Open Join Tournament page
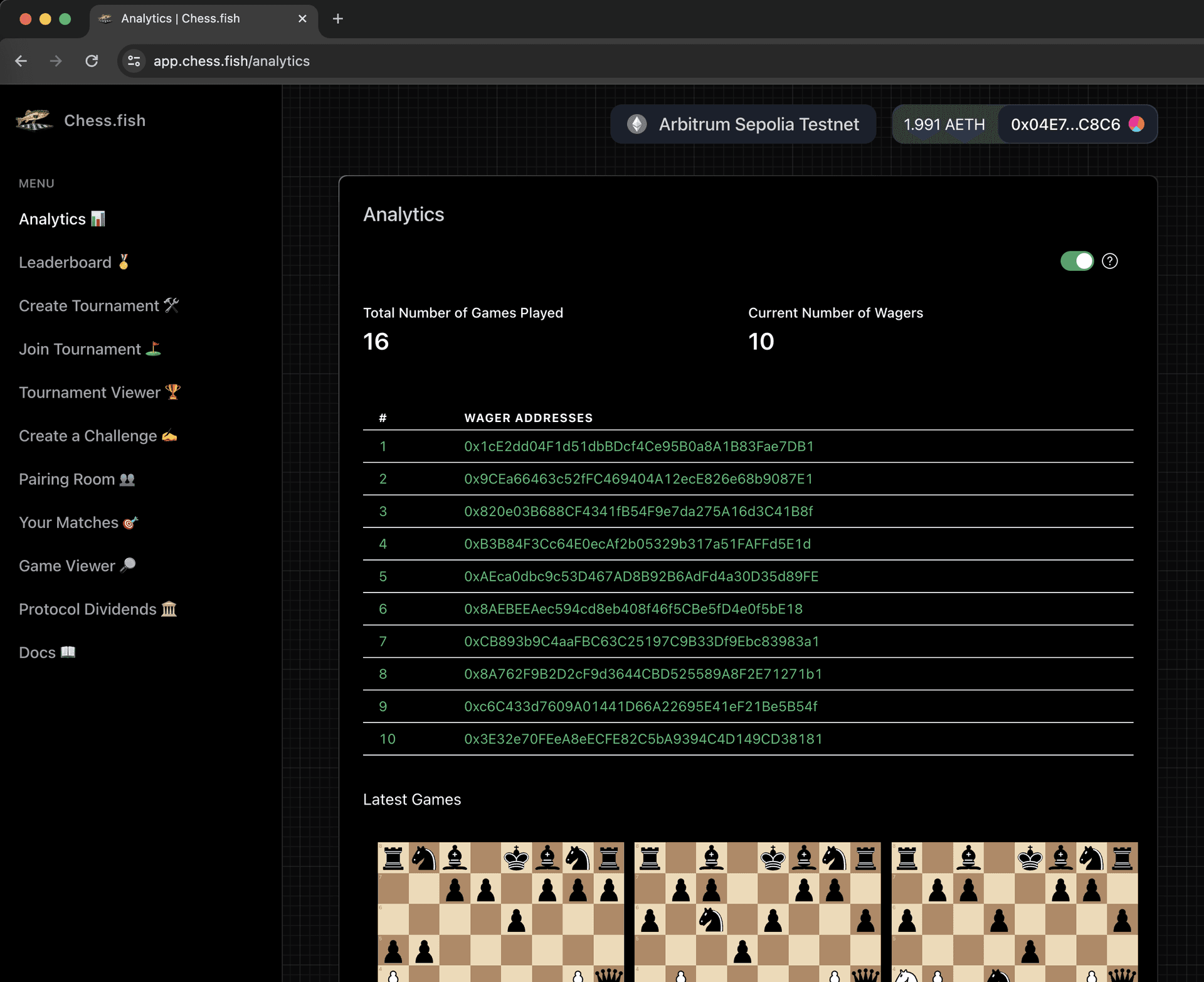Viewport: 1204px width, 982px height. 90,349
